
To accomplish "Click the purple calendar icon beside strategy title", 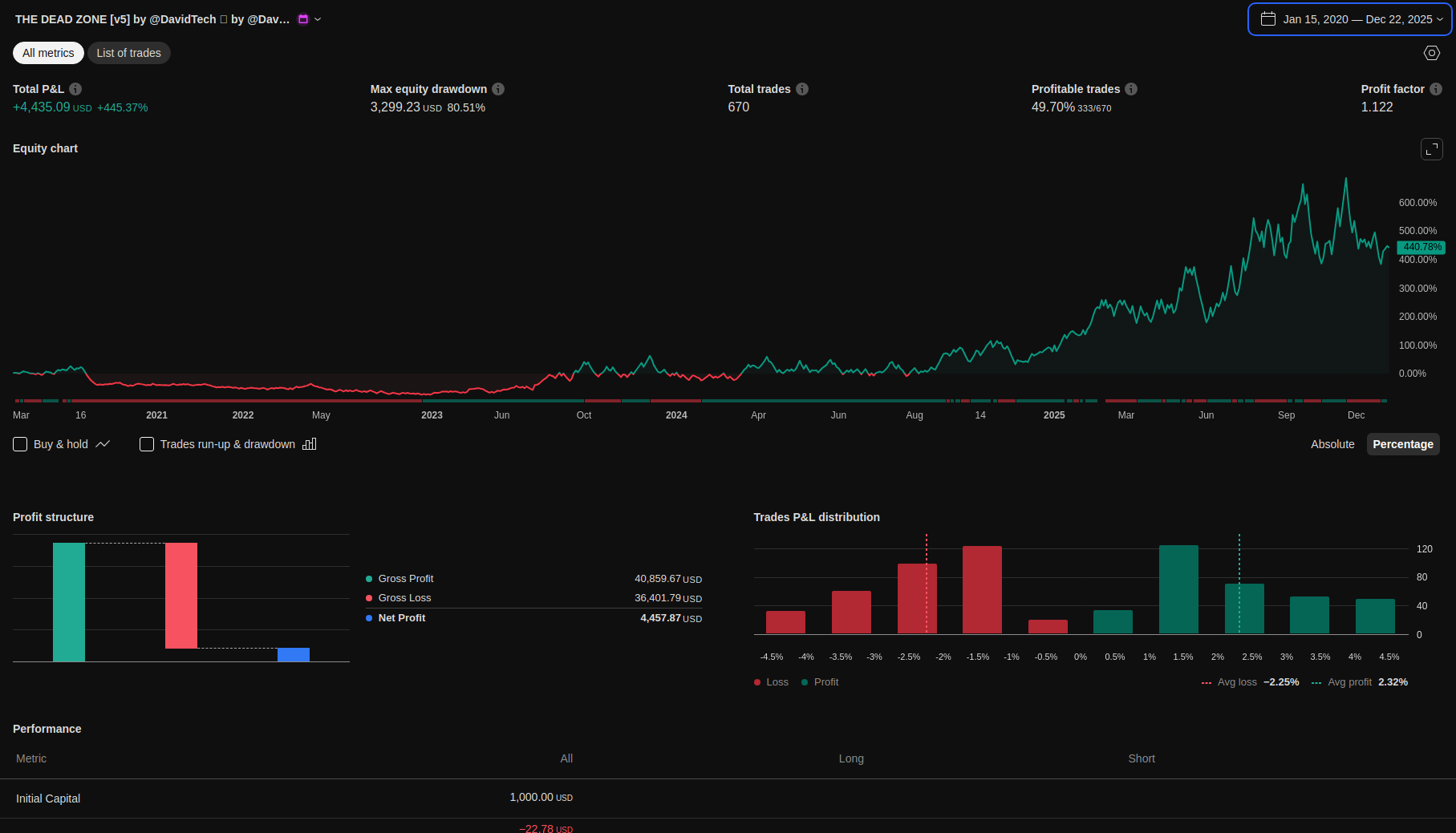I will point(303,19).
